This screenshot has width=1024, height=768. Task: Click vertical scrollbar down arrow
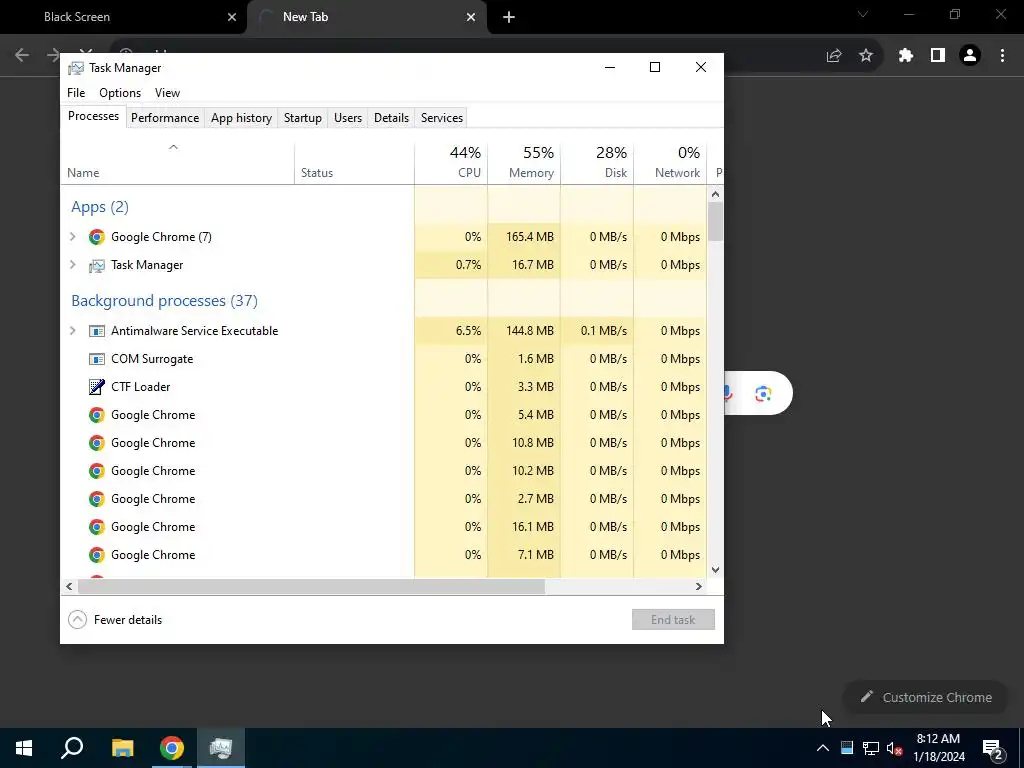point(715,569)
